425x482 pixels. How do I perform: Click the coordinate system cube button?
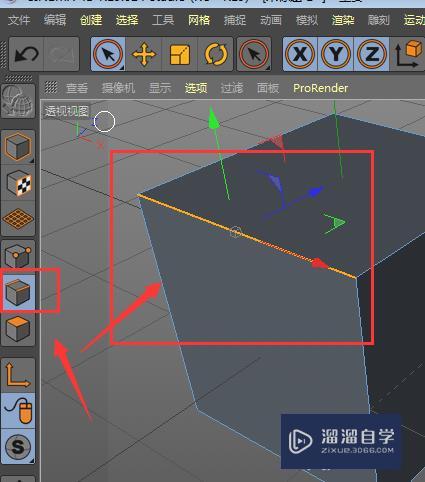tap(407, 54)
